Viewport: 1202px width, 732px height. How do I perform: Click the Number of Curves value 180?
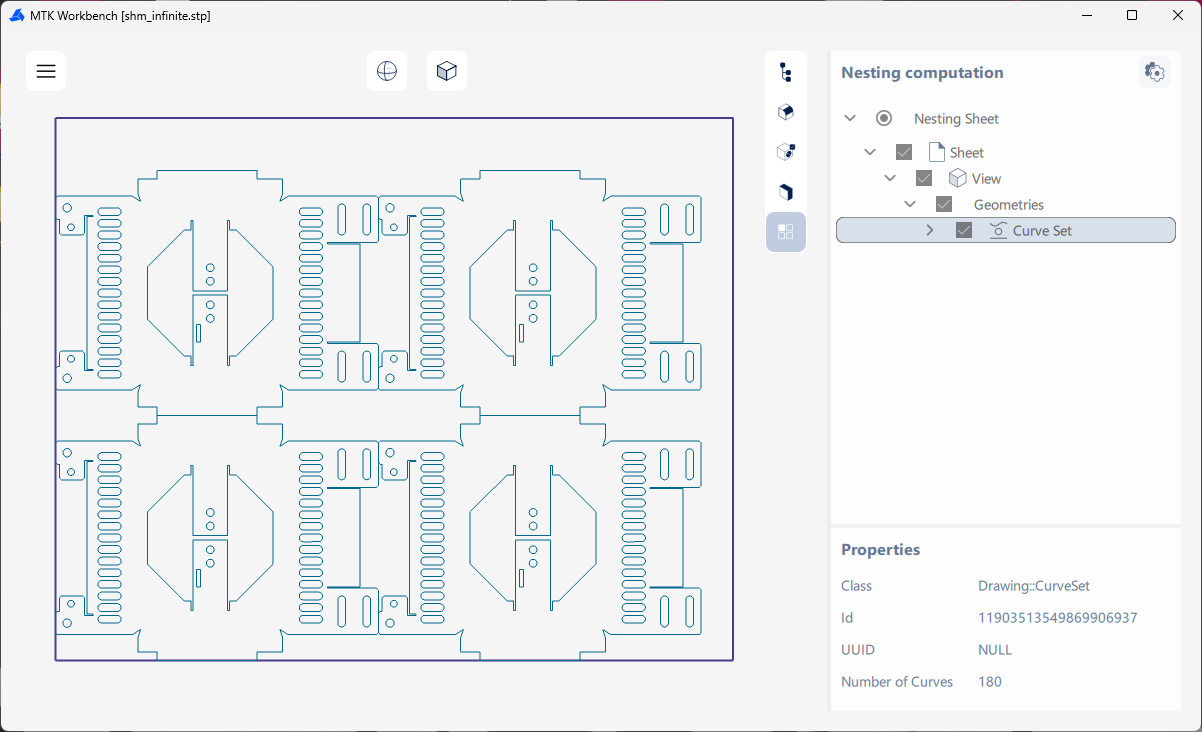(990, 682)
